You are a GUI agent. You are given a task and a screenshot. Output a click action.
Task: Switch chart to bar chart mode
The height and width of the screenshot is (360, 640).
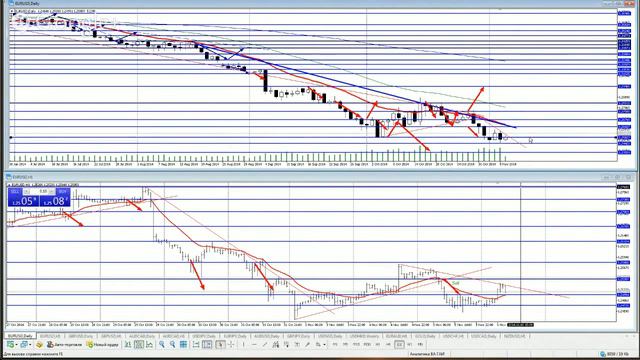[128, 344]
